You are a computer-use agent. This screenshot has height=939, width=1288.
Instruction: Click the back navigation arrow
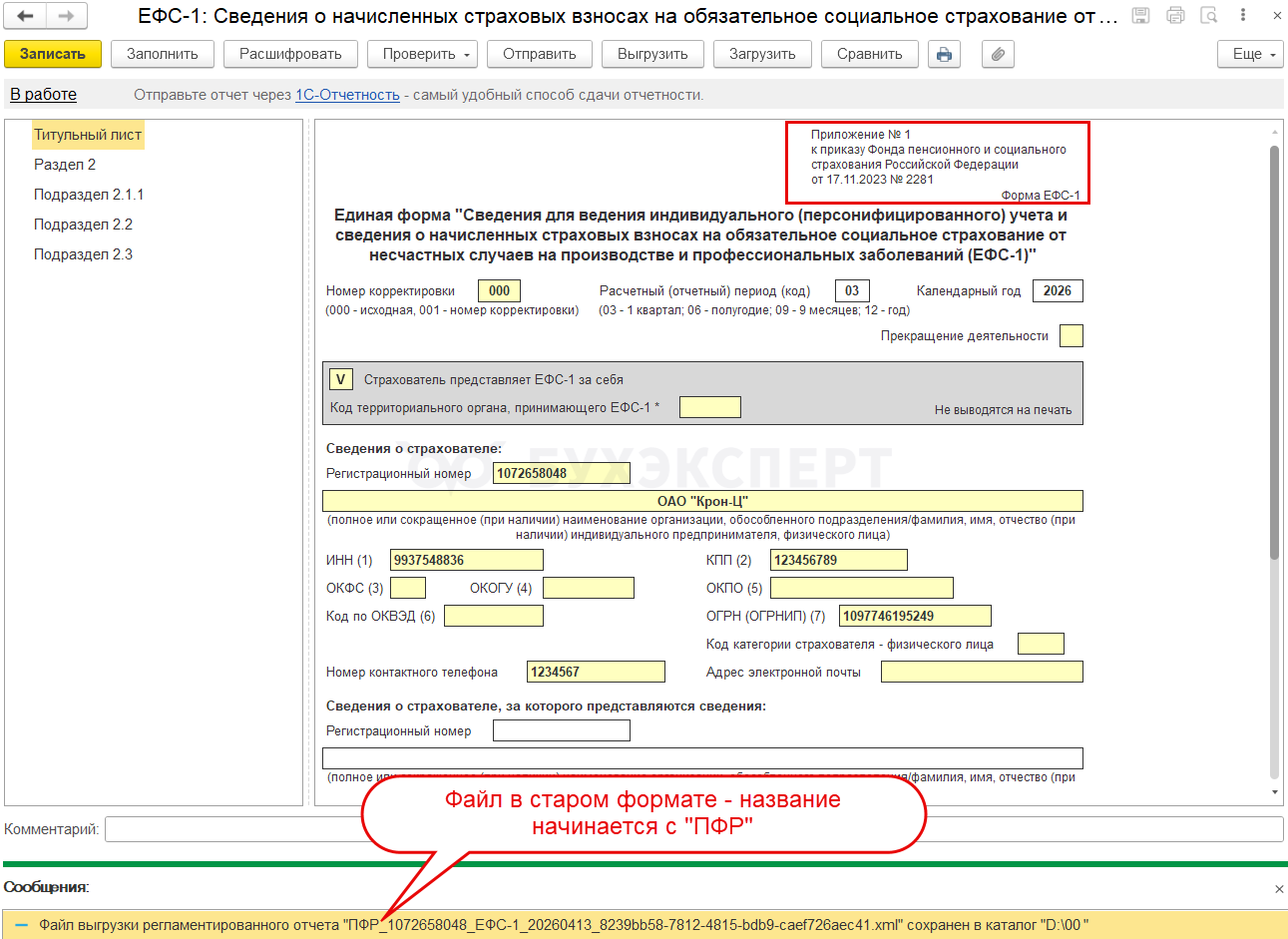point(26,16)
